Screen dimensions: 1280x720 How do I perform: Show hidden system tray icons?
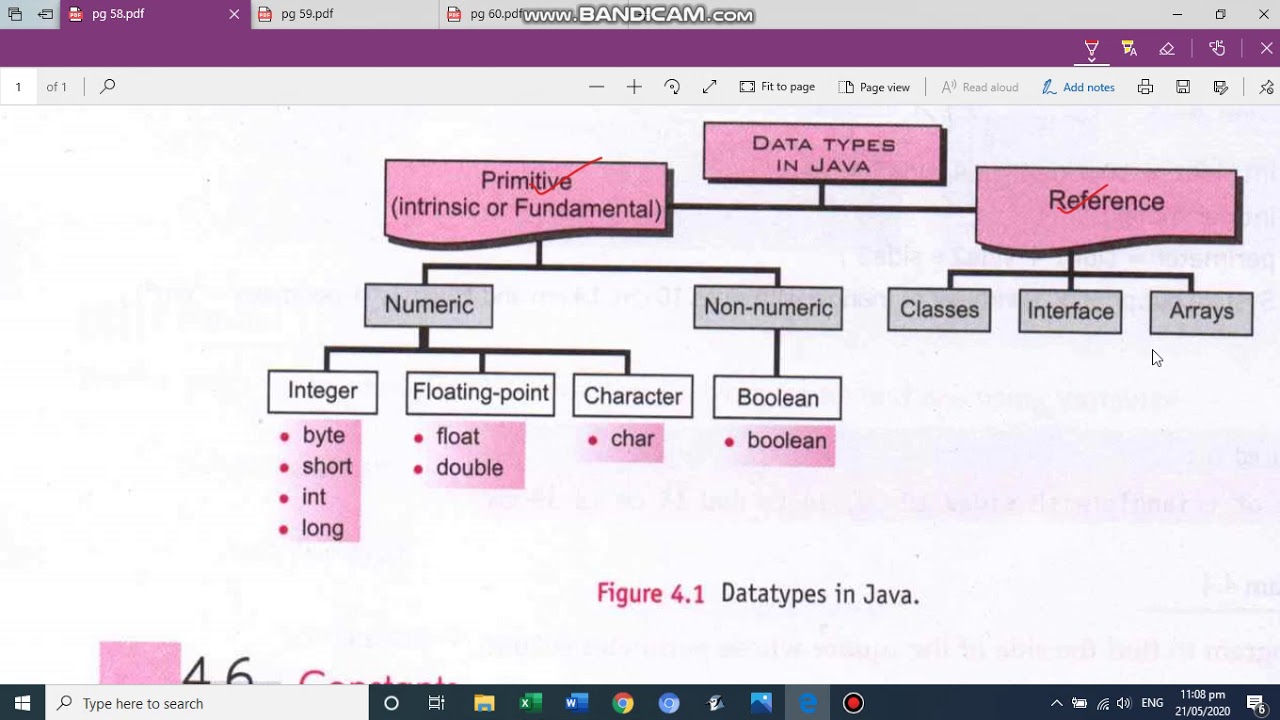click(x=1056, y=703)
